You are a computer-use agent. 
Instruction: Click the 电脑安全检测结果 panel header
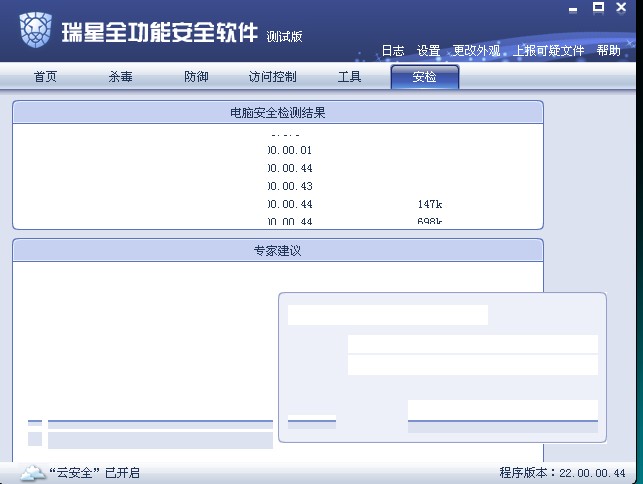pos(278,112)
